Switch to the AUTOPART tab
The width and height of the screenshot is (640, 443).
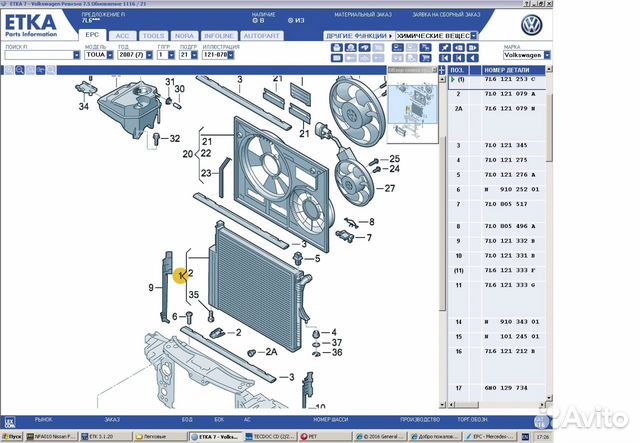pyautogui.click(x=262, y=36)
